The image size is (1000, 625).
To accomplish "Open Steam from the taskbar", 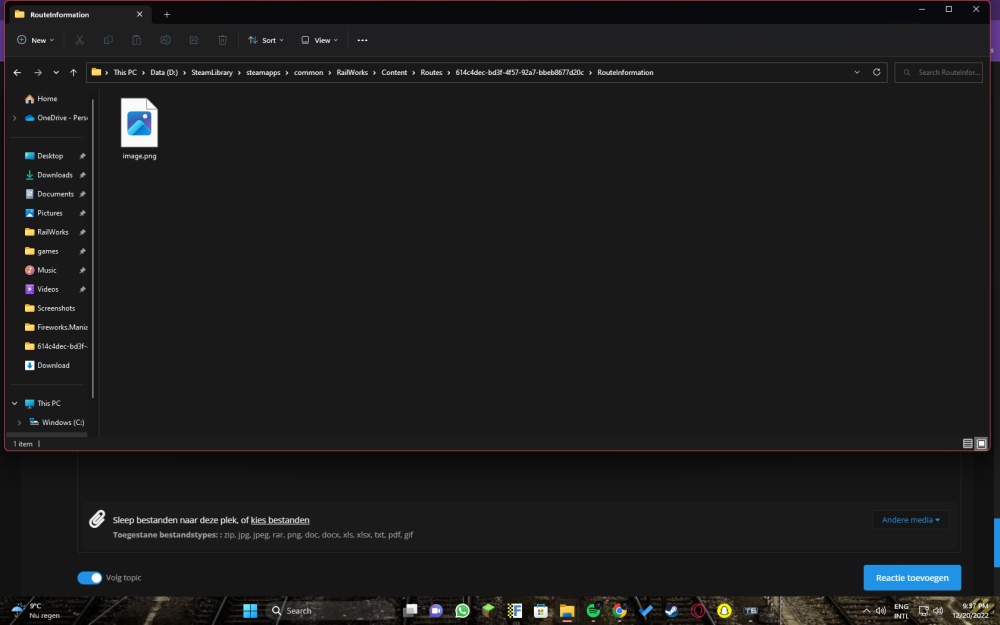I will (672, 610).
